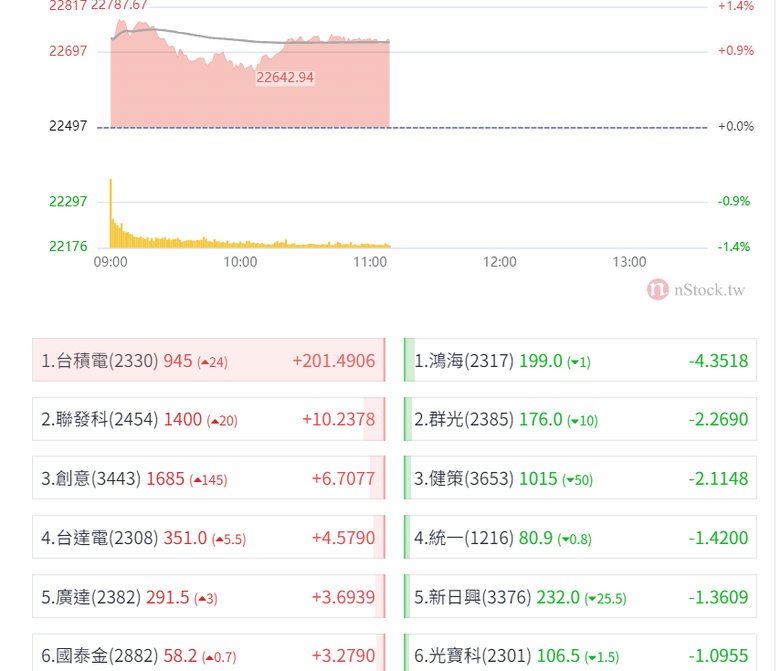This screenshot has width=780, height=671.
Task: Select the 台達電(2308) gainer entry
Action: click(x=209, y=537)
